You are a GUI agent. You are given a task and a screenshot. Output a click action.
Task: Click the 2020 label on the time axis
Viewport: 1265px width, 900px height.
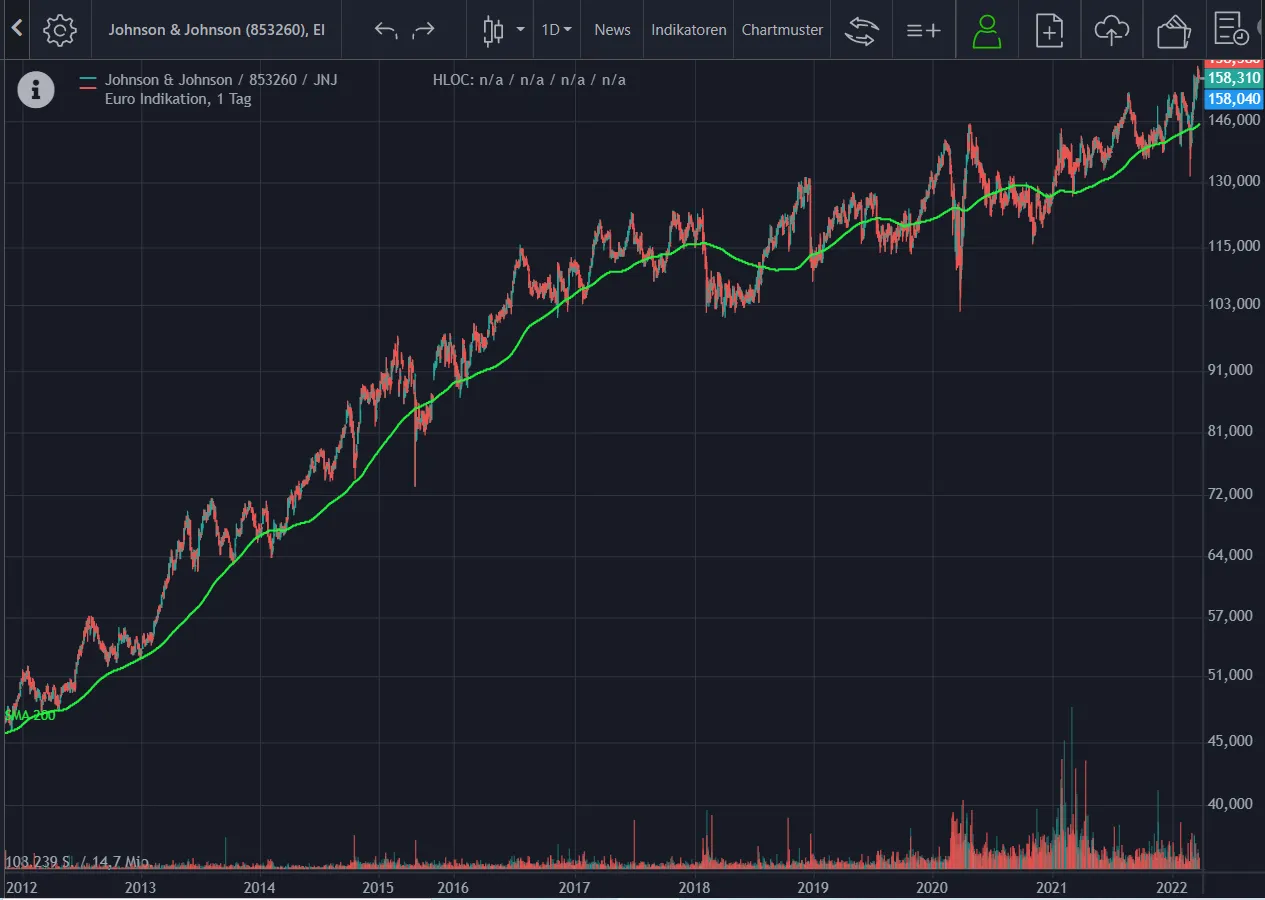pos(932,886)
